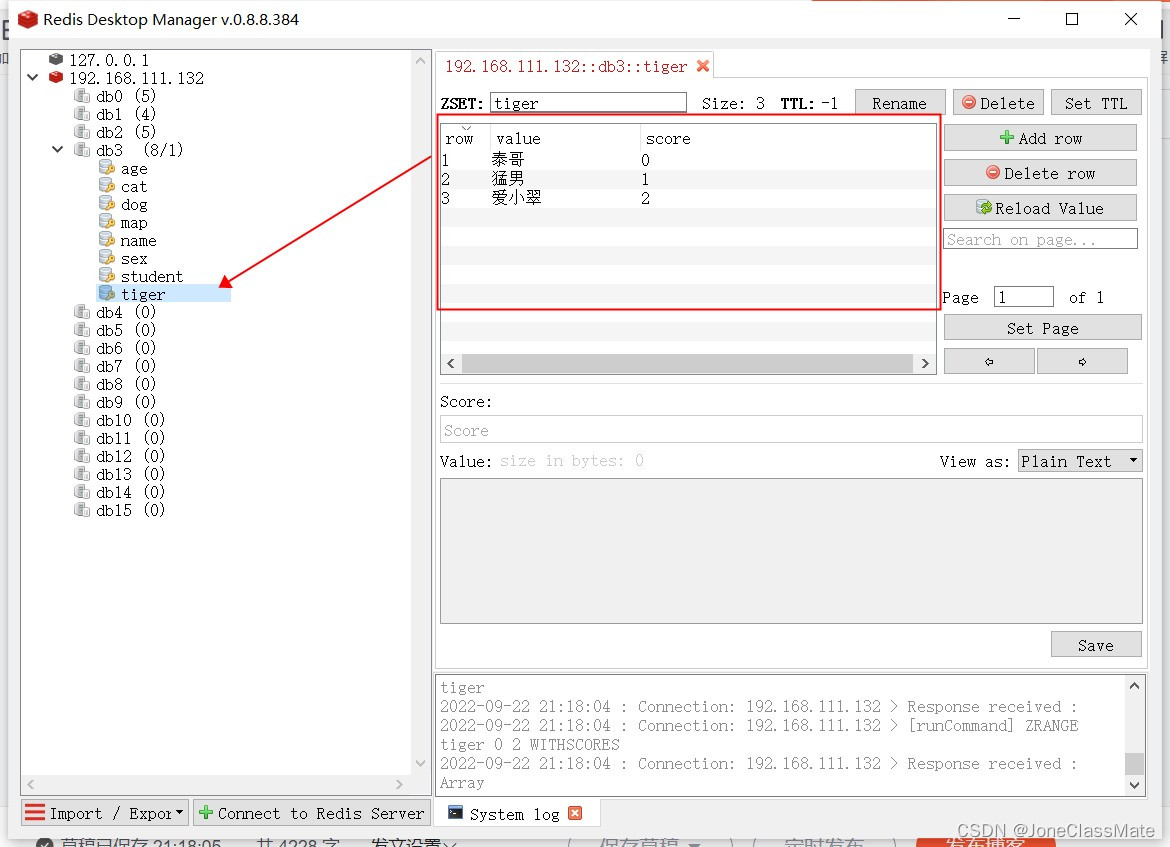
Task: Click the key icon beside age
Action: pos(107,168)
